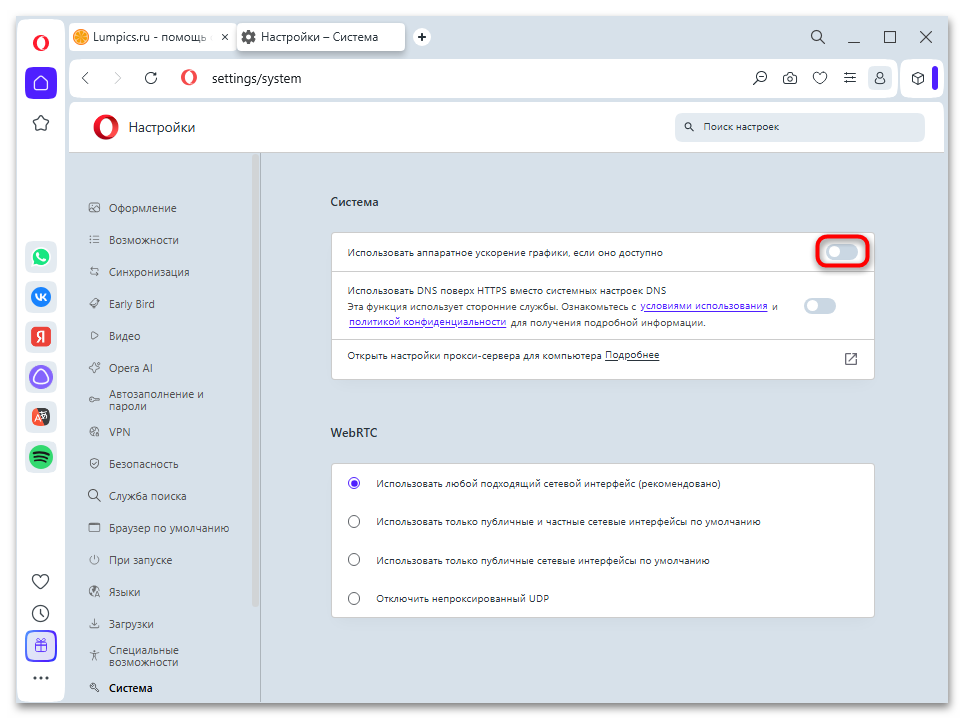Go forward with the forward arrow
This screenshot has width=964, height=719.
click(118, 78)
